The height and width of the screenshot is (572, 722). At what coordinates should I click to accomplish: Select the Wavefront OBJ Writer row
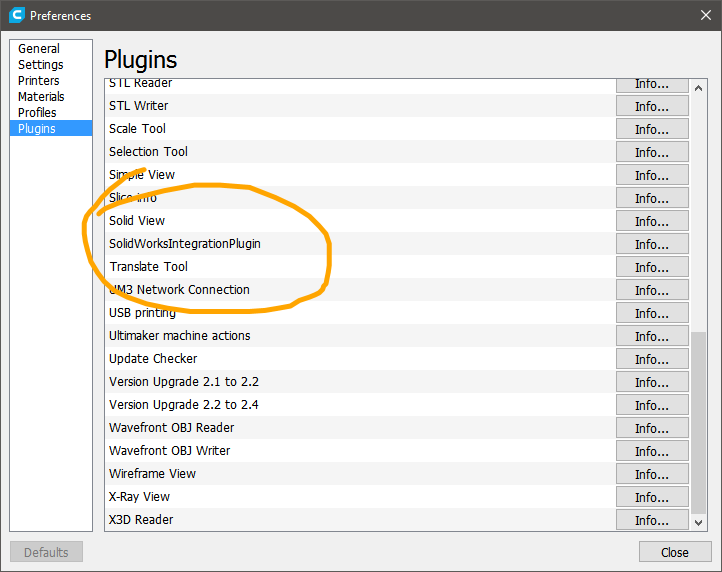coord(360,451)
